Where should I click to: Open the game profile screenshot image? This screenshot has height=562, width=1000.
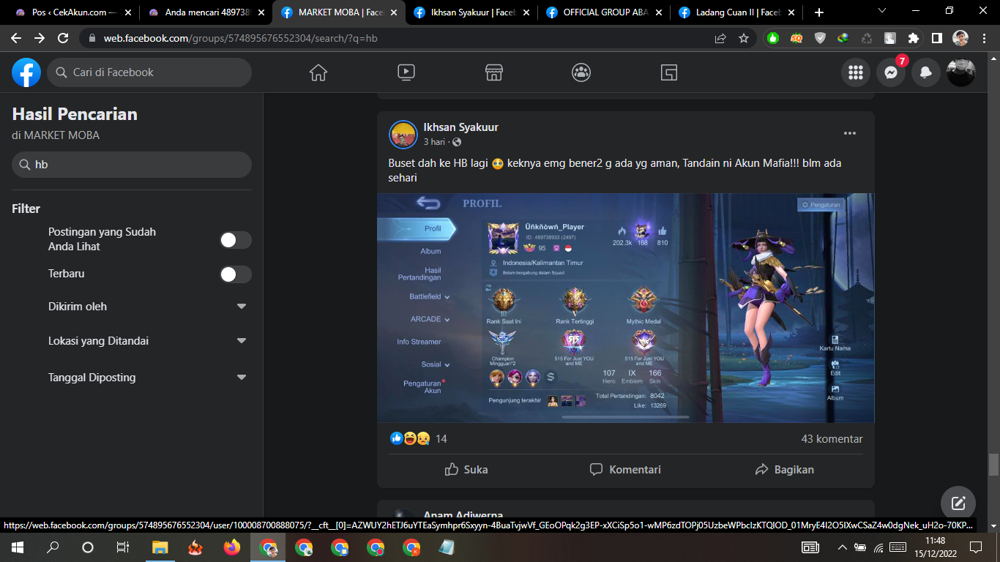[x=625, y=307]
